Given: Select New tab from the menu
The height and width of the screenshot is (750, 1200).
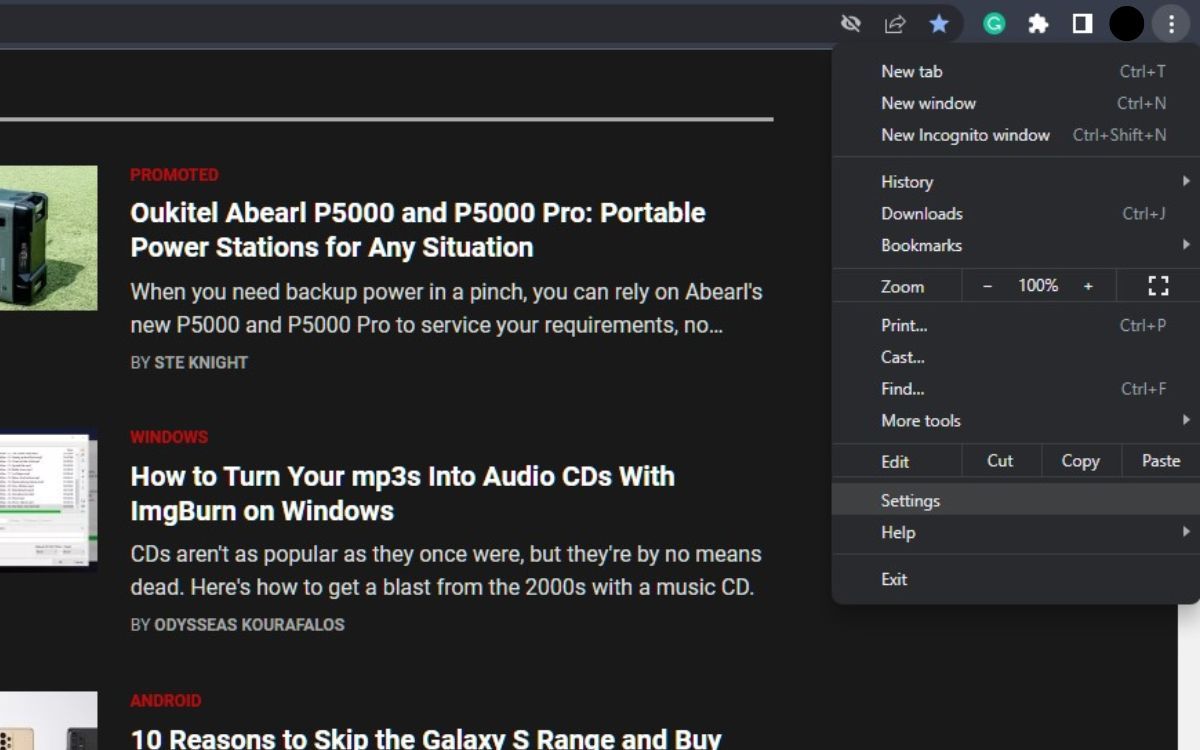Looking at the screenshot, I should click(x=1015, y=71).
